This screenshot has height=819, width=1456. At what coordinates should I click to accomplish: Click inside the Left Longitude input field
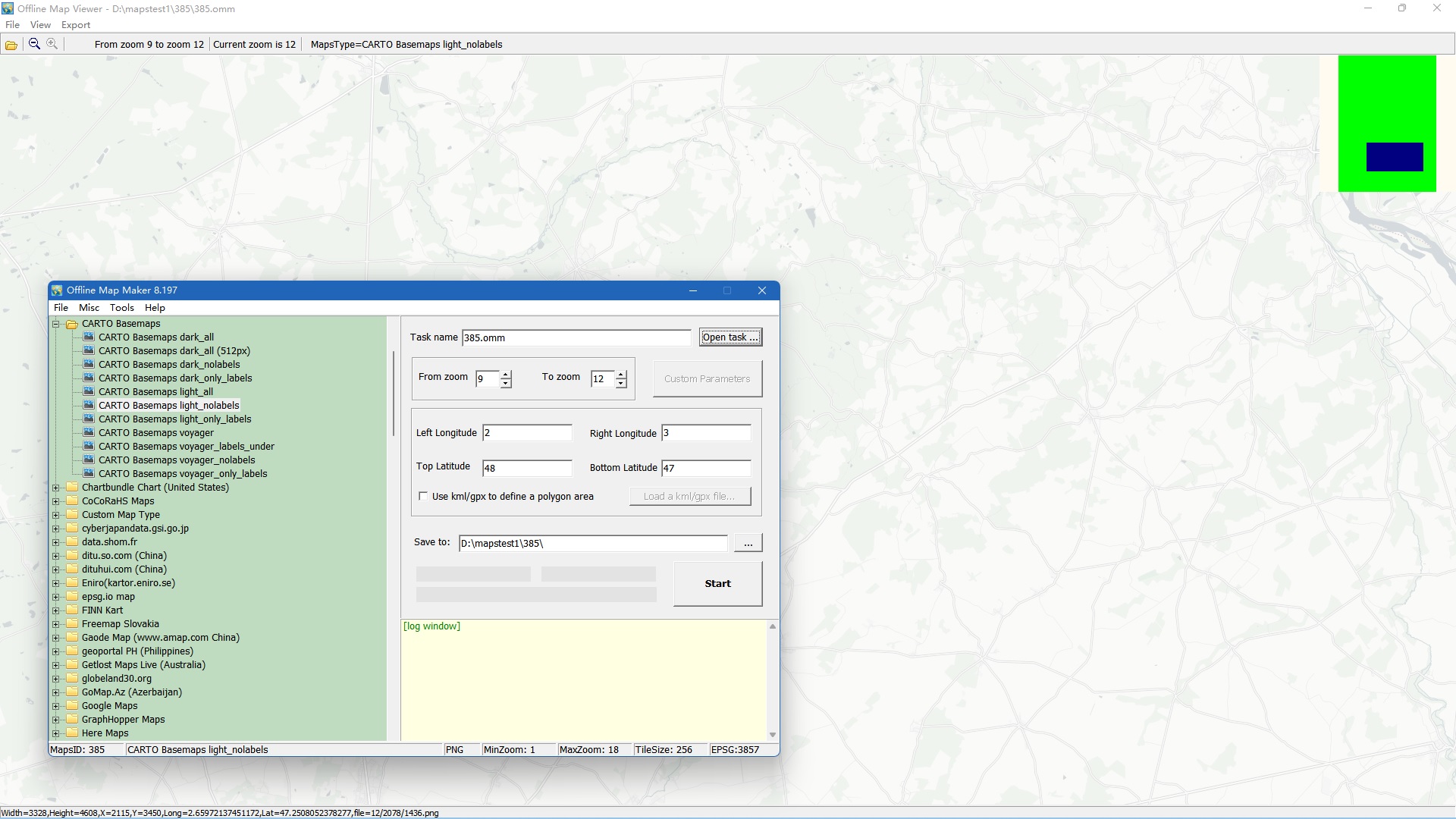click(x=527, y=432)
